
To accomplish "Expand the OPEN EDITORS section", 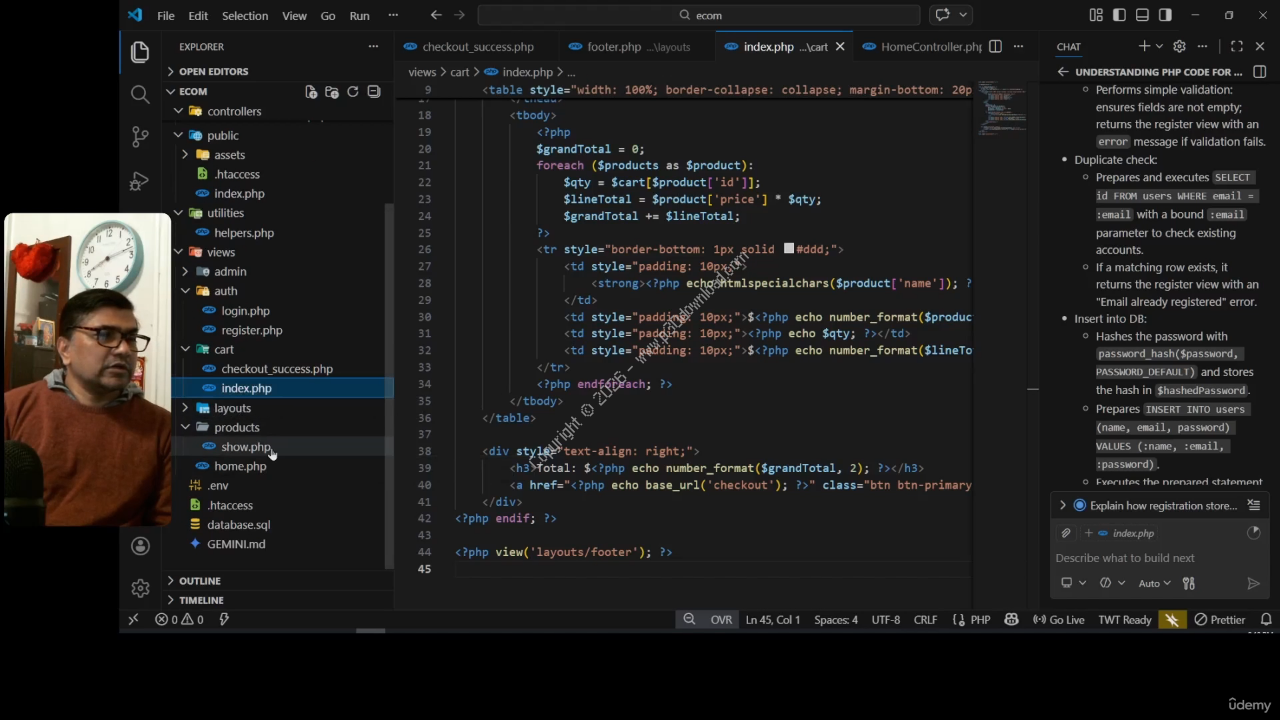I will (213, 71).
